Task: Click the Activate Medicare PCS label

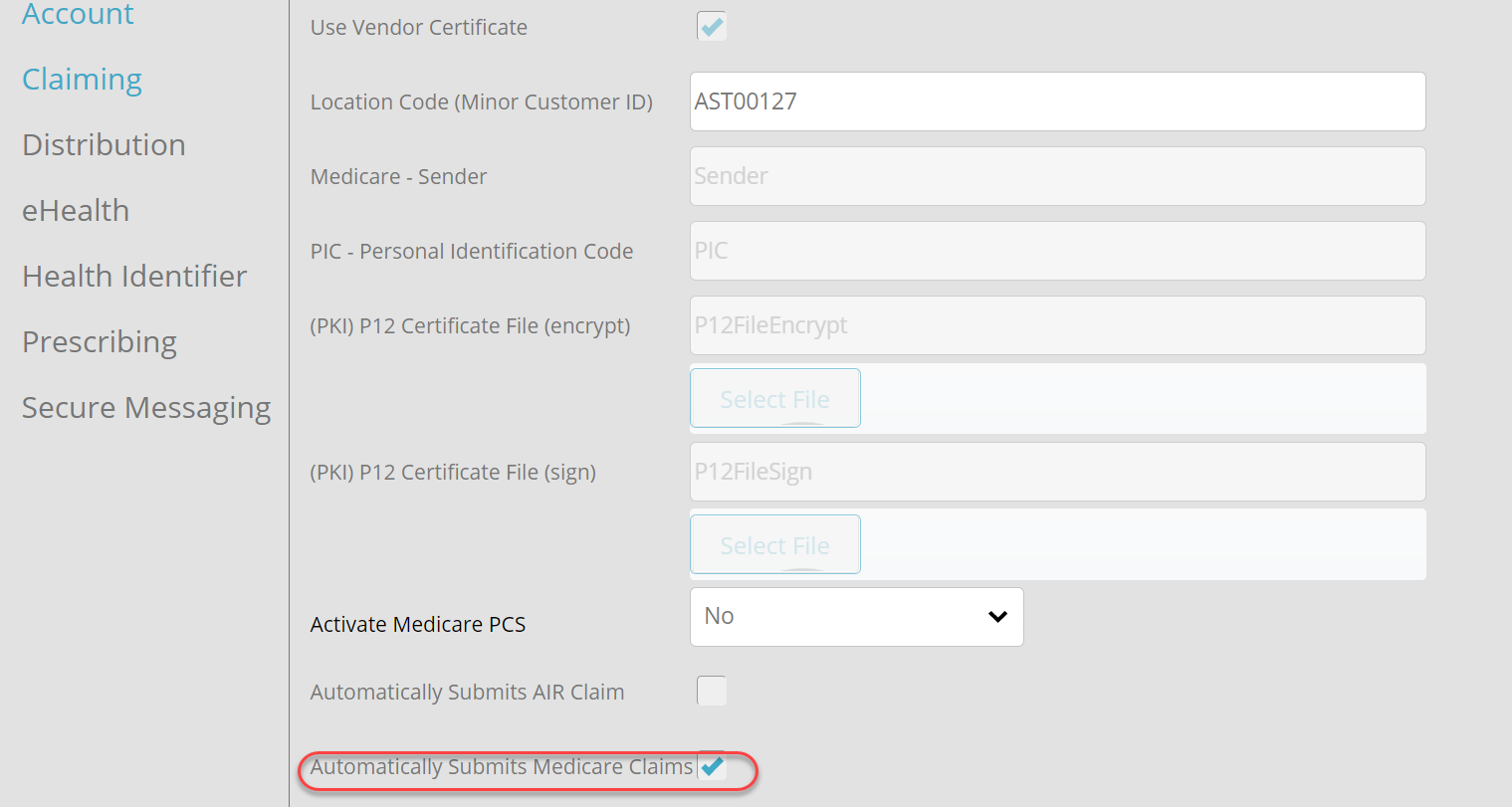Action: 418,625
